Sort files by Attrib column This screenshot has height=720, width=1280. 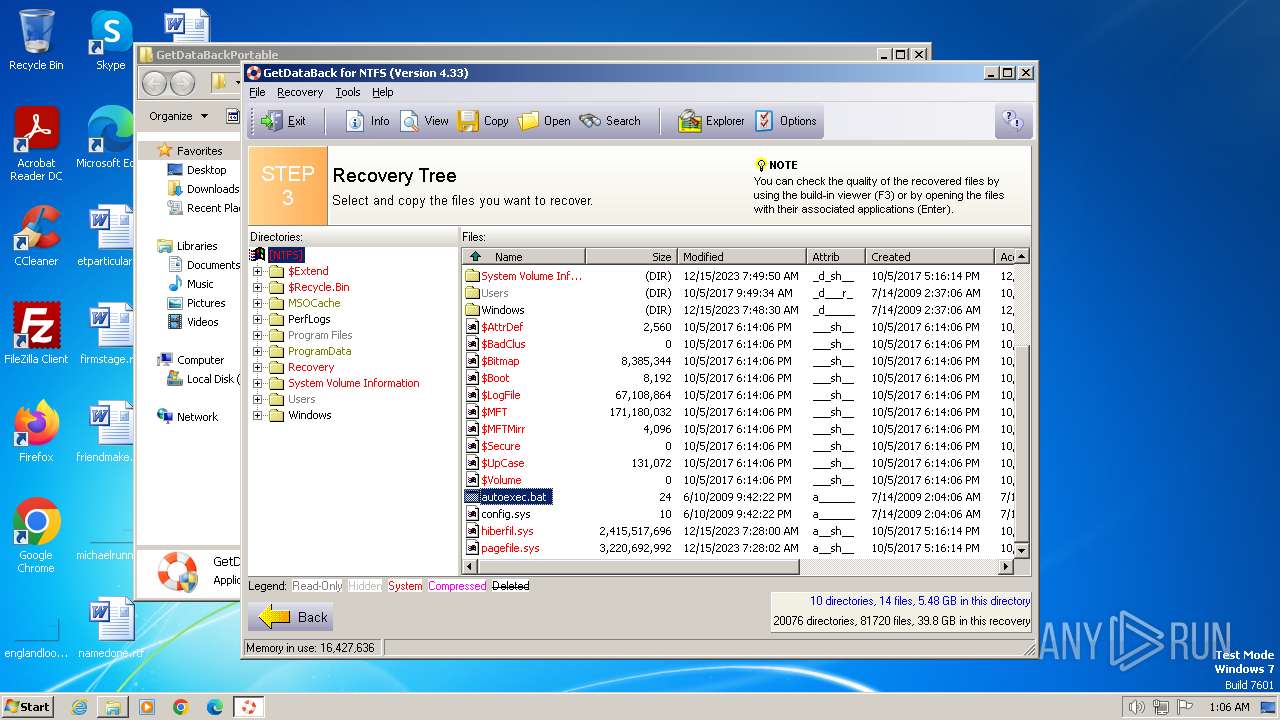pyautogui.click(x=835, y=257)
